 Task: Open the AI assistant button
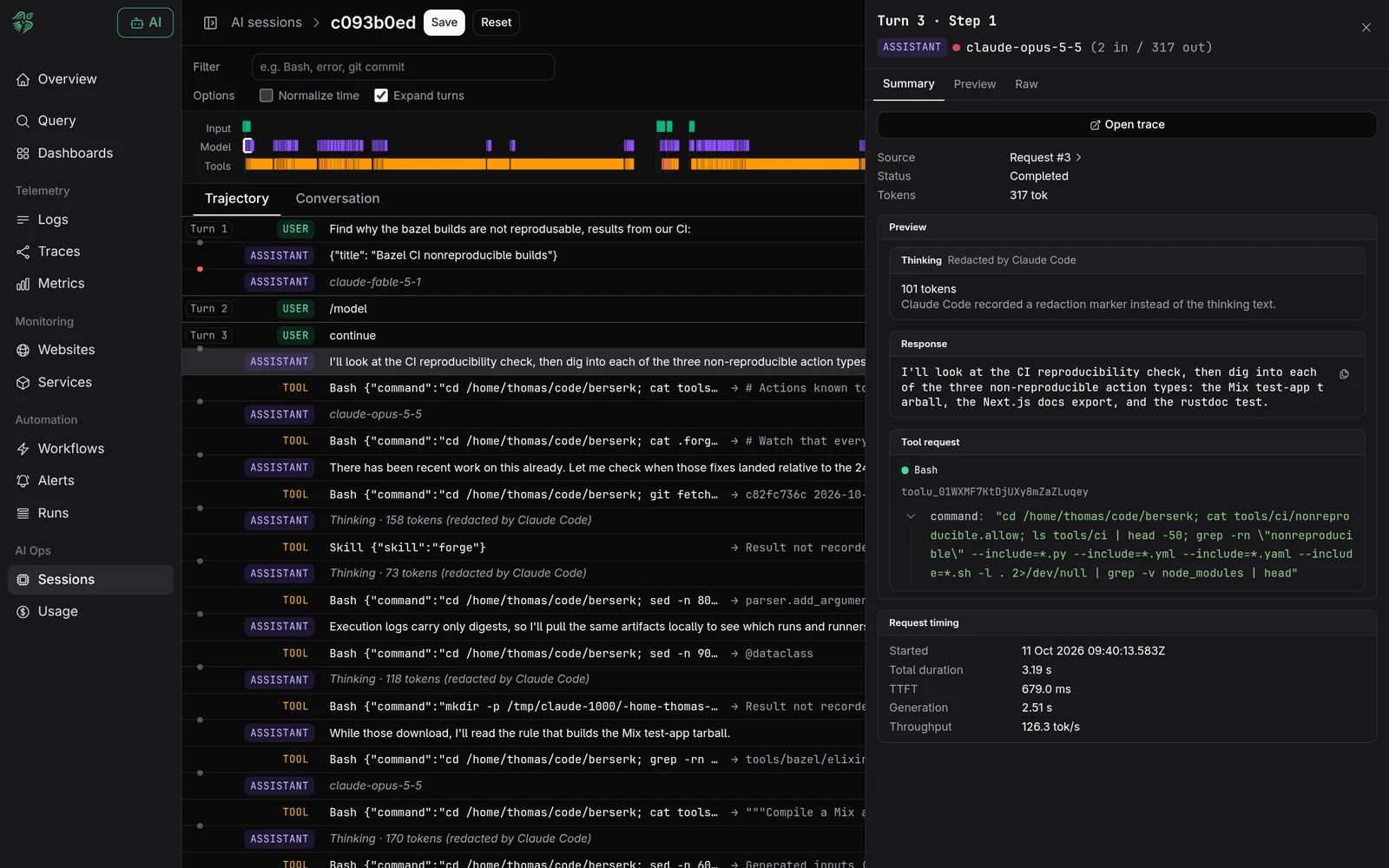pyautogui.click(x=145, y=23)
